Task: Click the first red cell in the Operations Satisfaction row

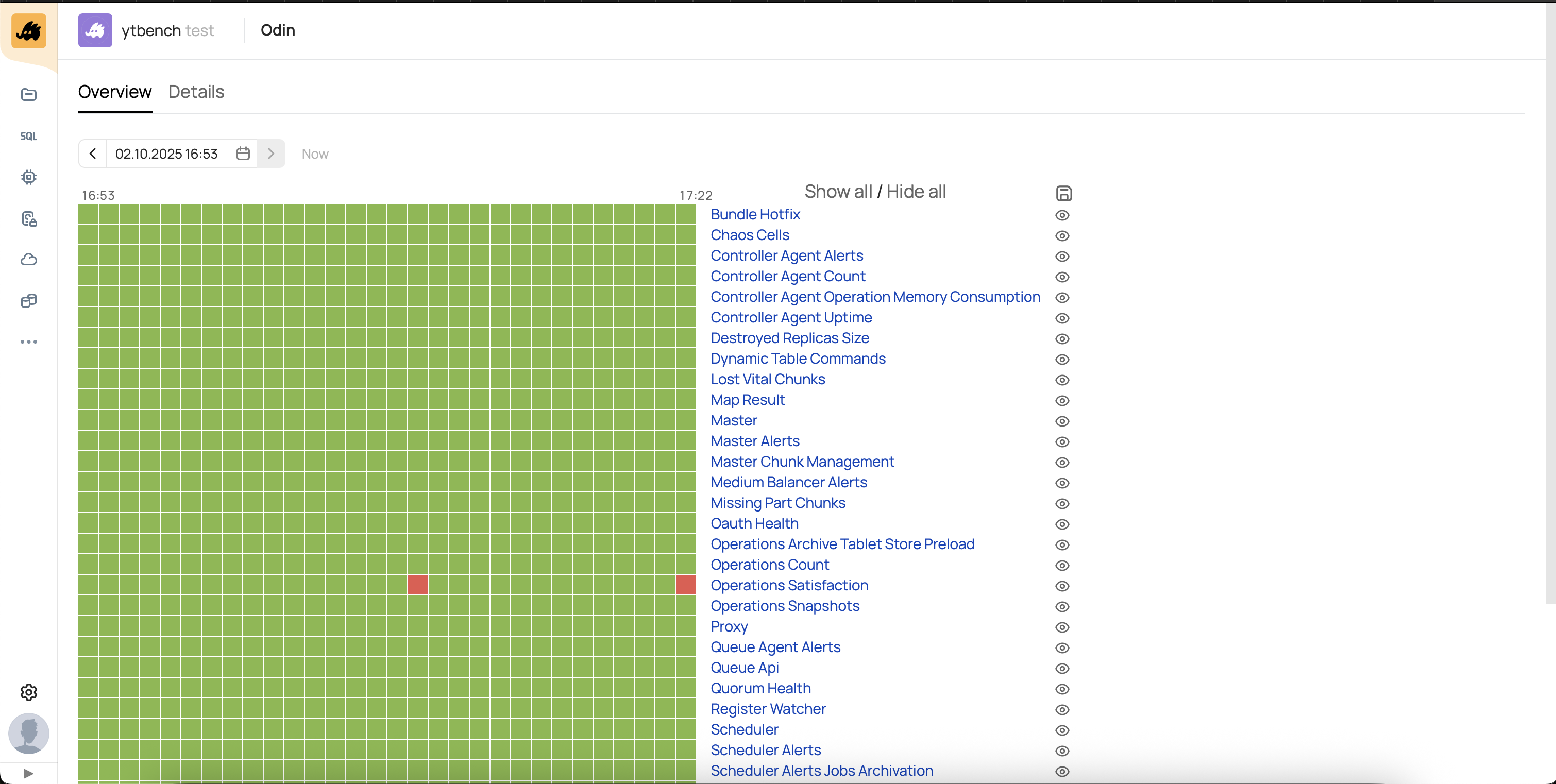Action: coord(417,585)
